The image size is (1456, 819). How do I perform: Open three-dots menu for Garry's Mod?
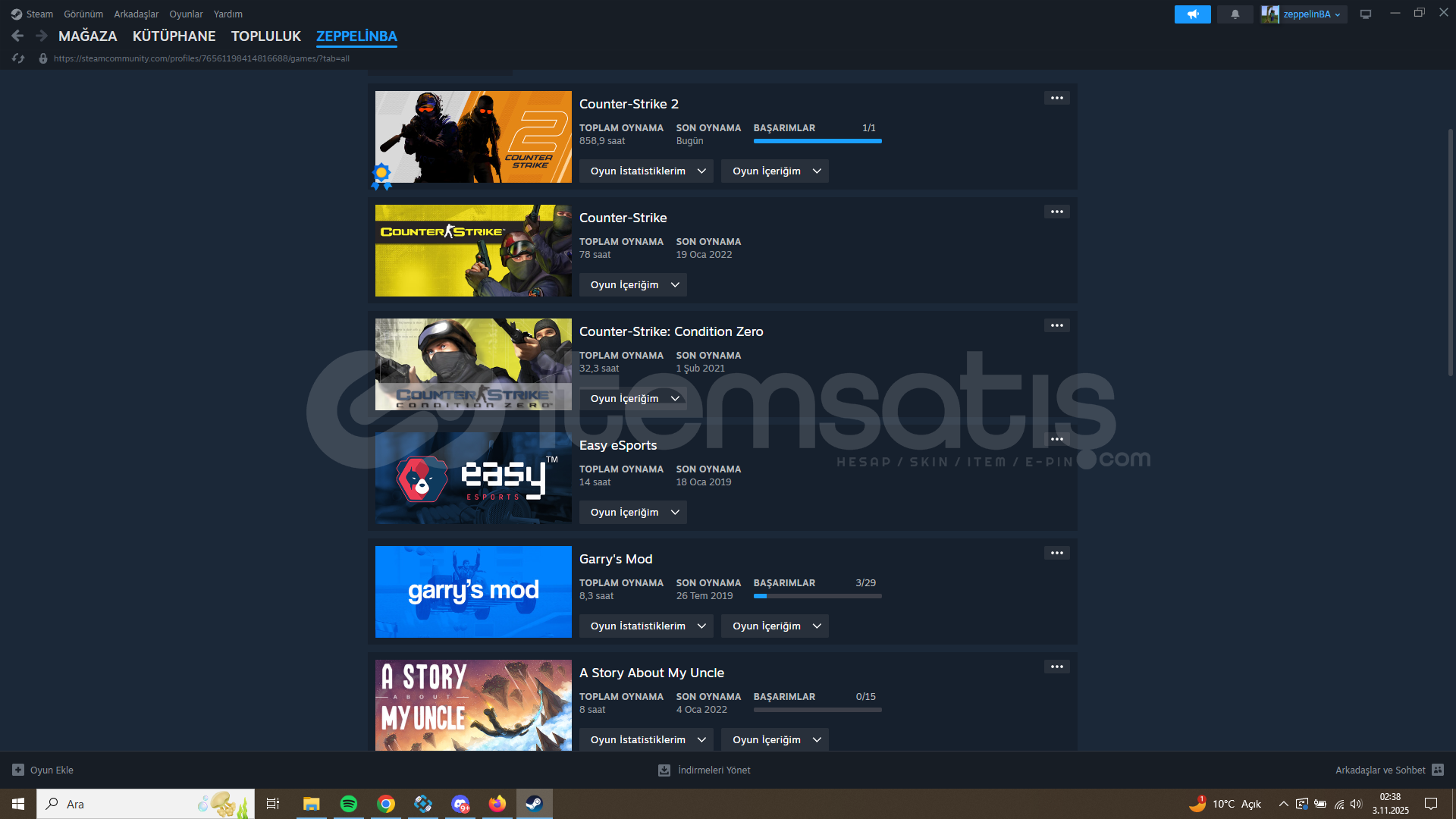(x=1056, y=553)
